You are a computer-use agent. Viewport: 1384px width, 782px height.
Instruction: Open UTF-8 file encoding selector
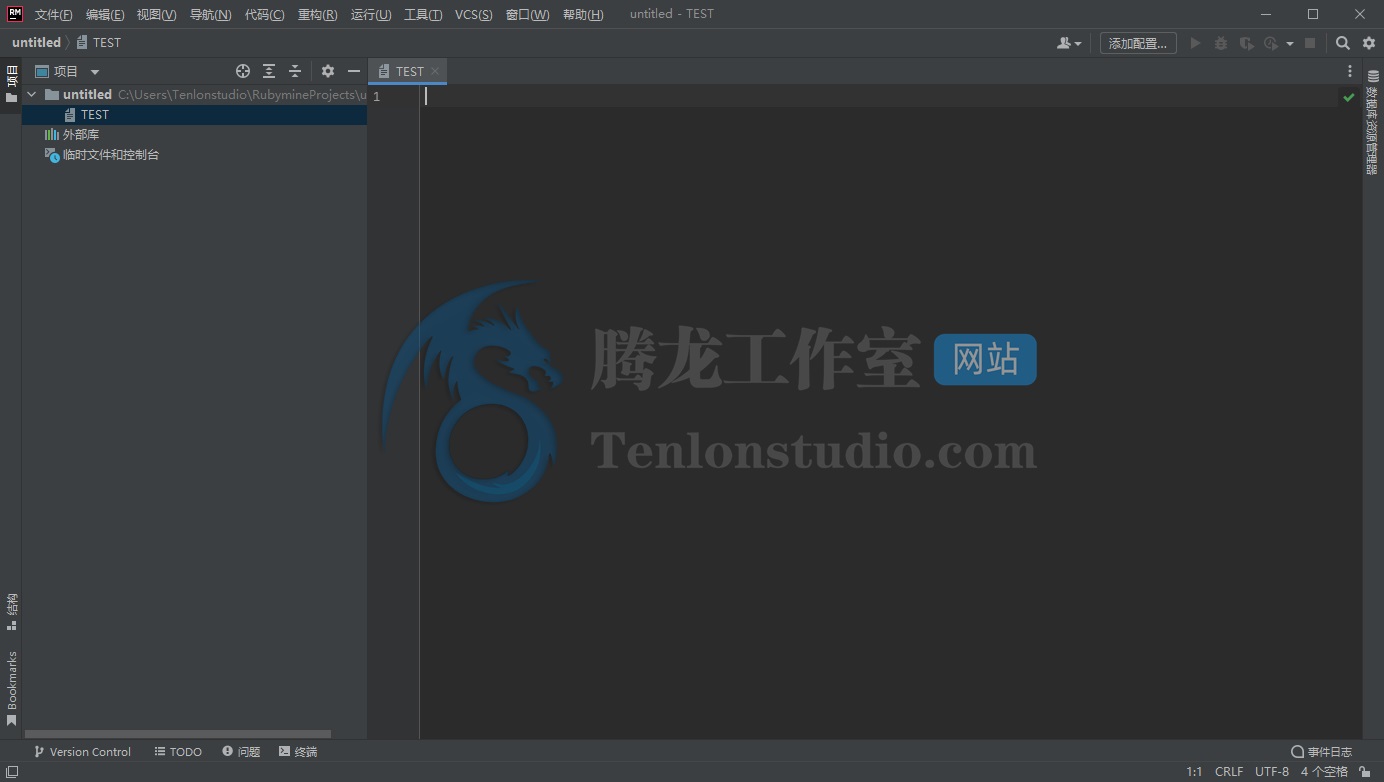coord(1272,772)
